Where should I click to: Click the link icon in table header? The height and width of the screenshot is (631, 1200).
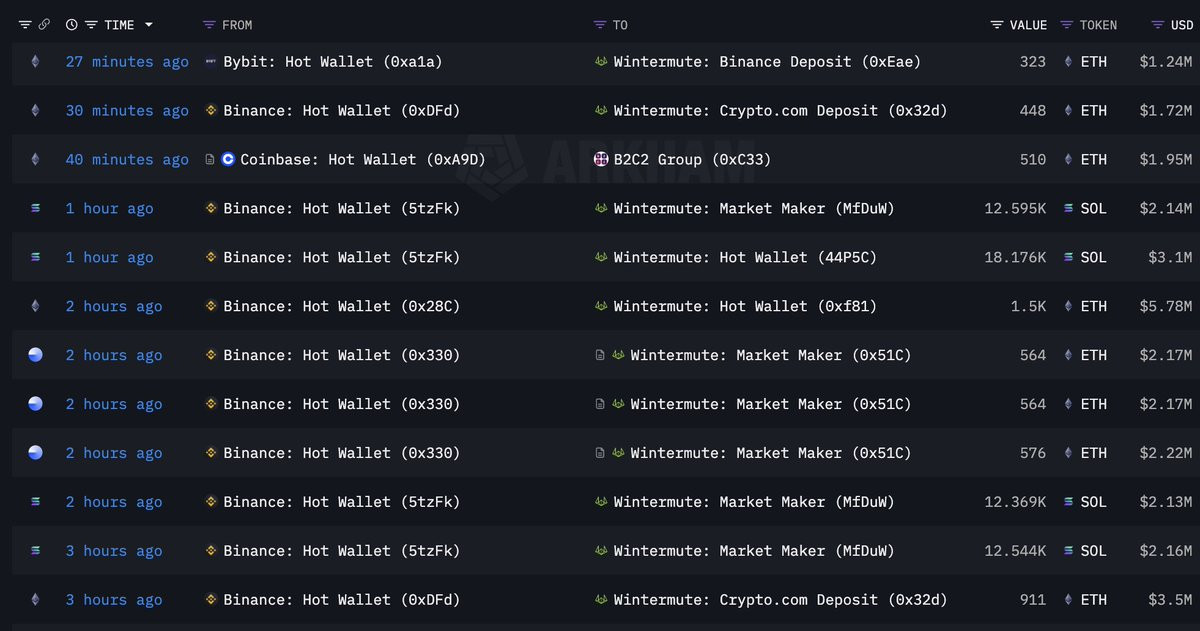click(44, 25)
